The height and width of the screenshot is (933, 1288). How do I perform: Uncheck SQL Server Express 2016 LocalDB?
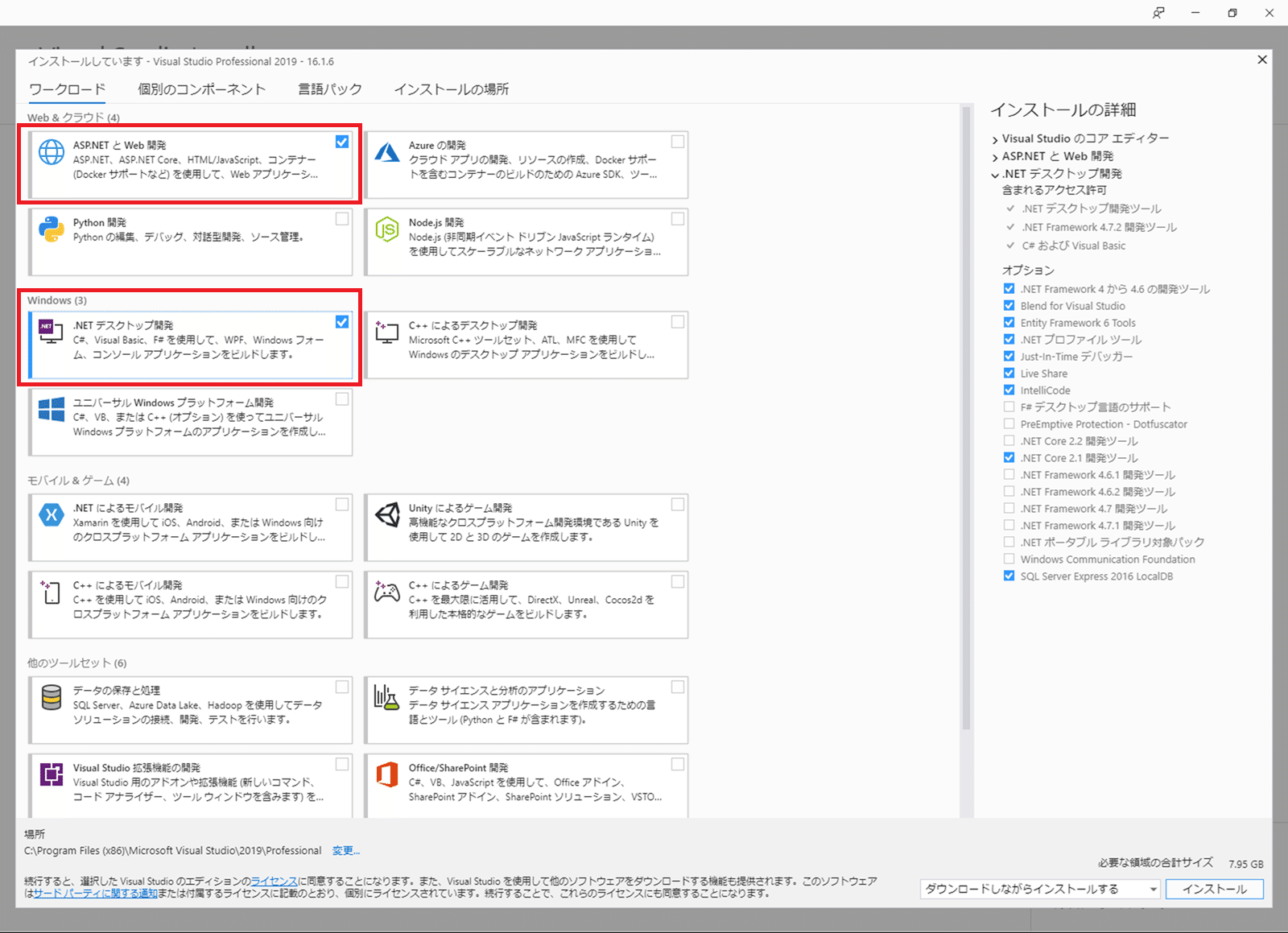[x=1009, y=576]
